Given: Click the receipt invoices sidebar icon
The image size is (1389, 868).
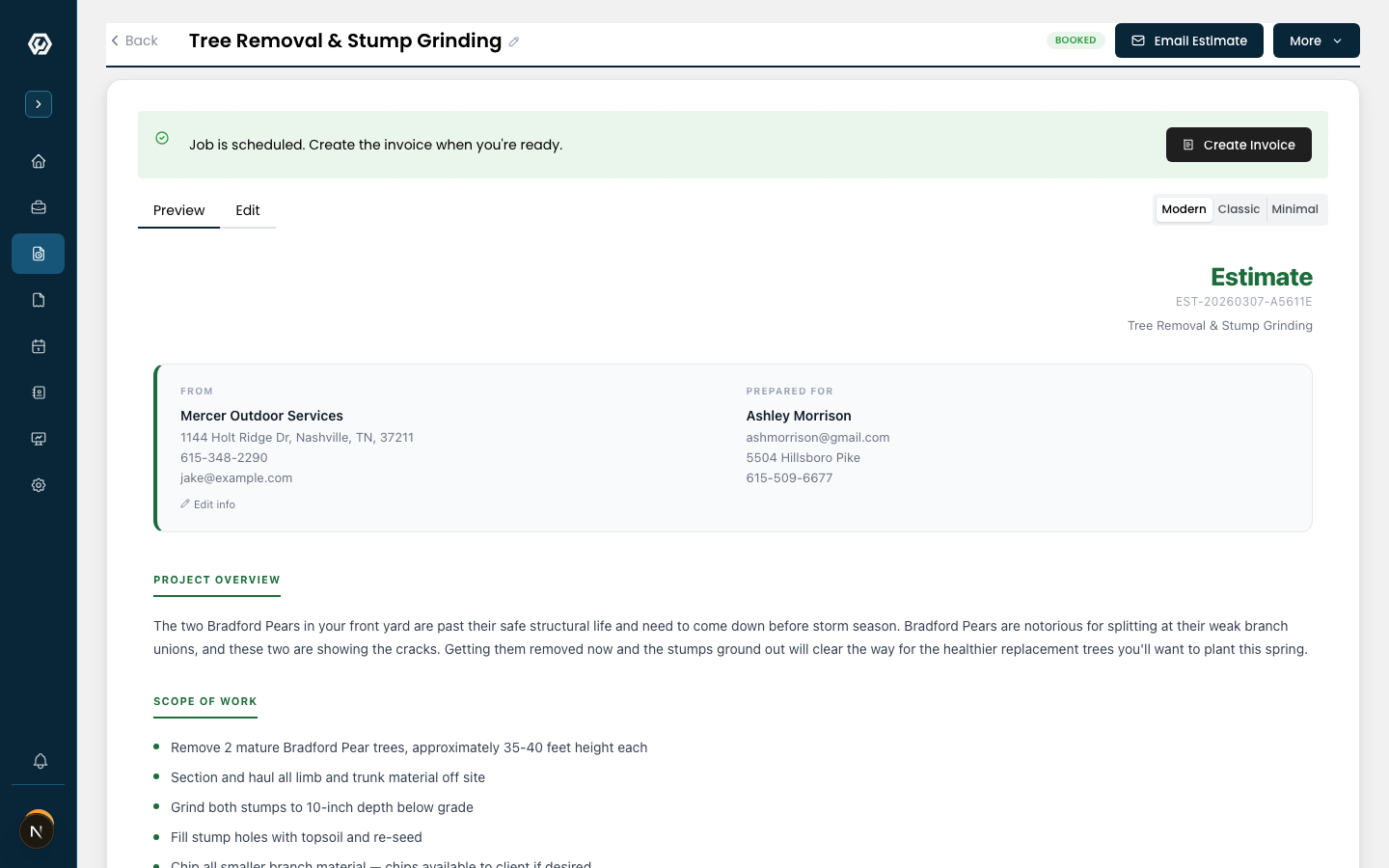Looking at the screenshot, I should pos(39,300).
